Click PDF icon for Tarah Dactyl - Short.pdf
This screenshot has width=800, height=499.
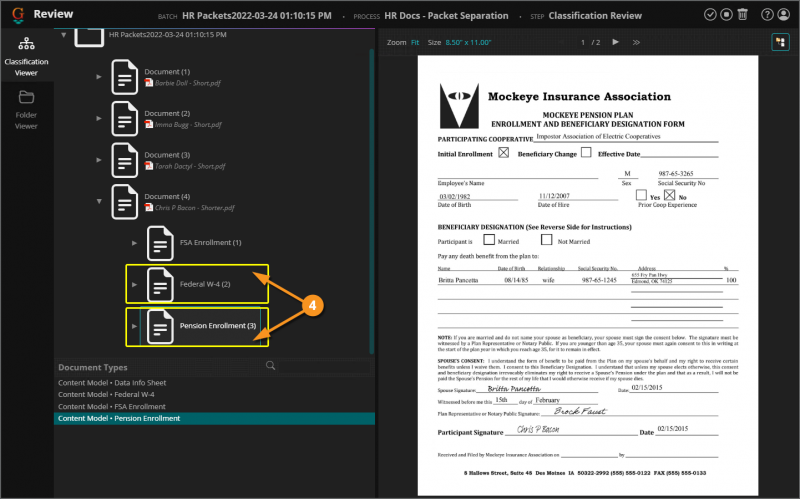point(148,166)
